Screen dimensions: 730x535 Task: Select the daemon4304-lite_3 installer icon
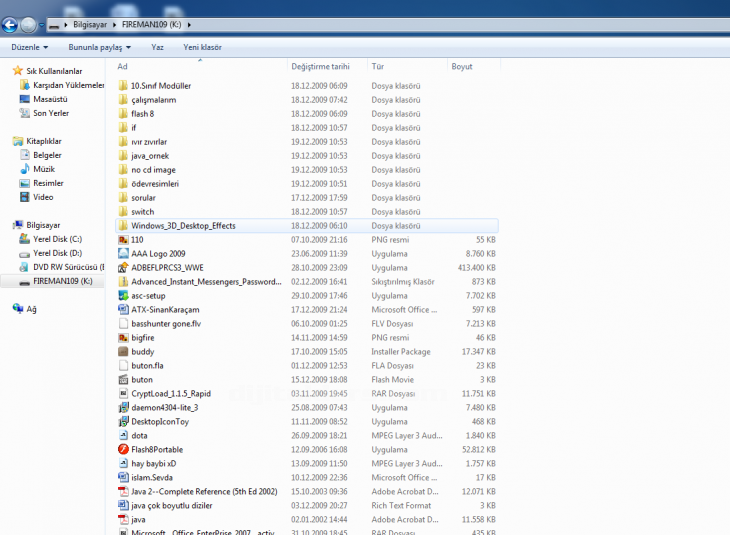point(123,407)
